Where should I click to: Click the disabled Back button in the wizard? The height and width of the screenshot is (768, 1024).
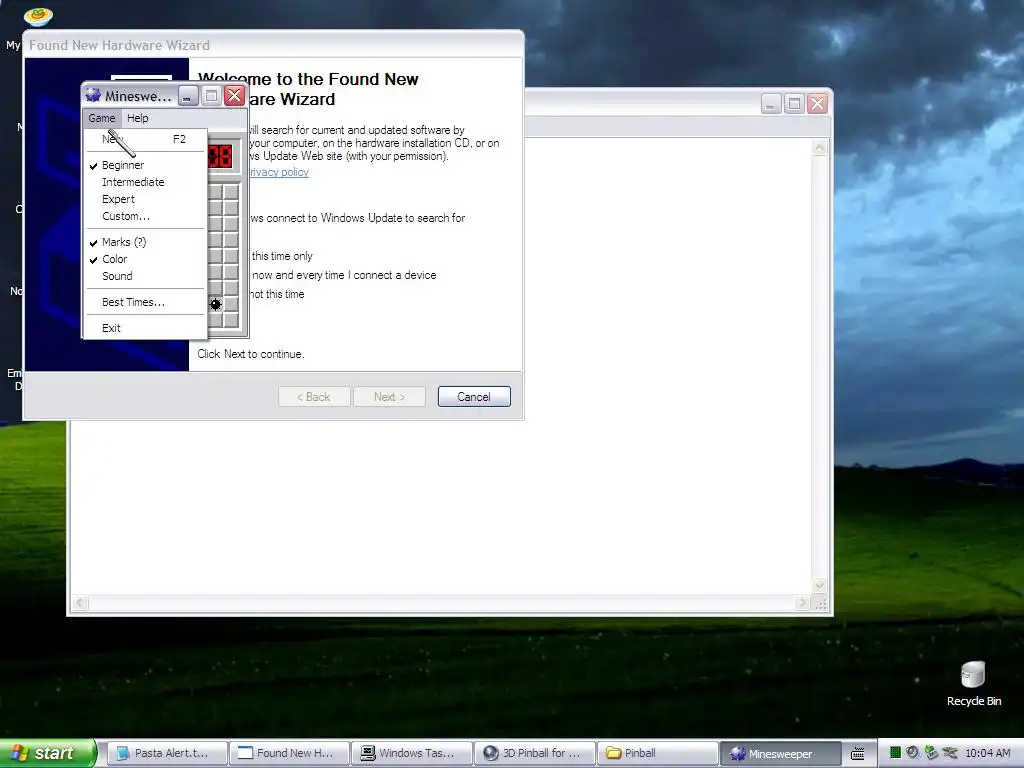click(x=314, y=396)
